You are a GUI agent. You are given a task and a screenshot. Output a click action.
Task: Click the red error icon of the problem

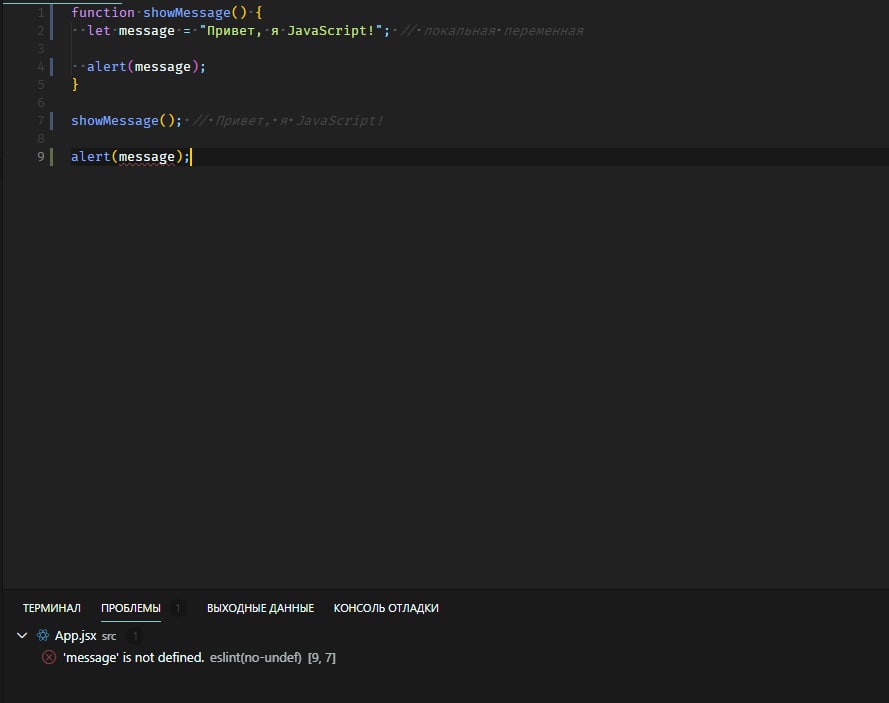tap(49, 658)
